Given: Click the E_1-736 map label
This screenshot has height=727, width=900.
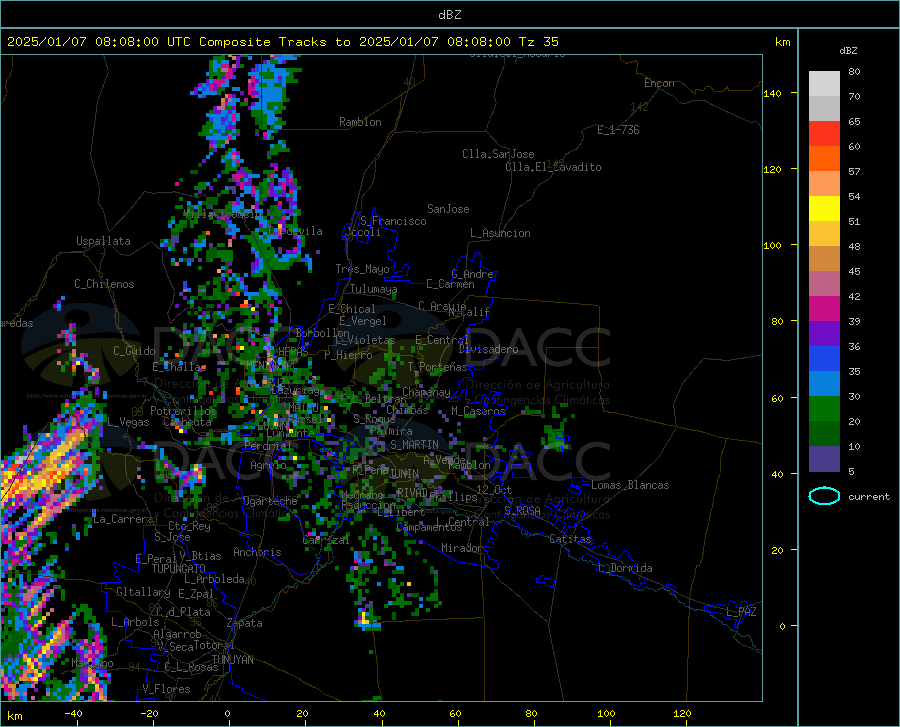Looking at the screenshot, I should (x=618, y=130).
